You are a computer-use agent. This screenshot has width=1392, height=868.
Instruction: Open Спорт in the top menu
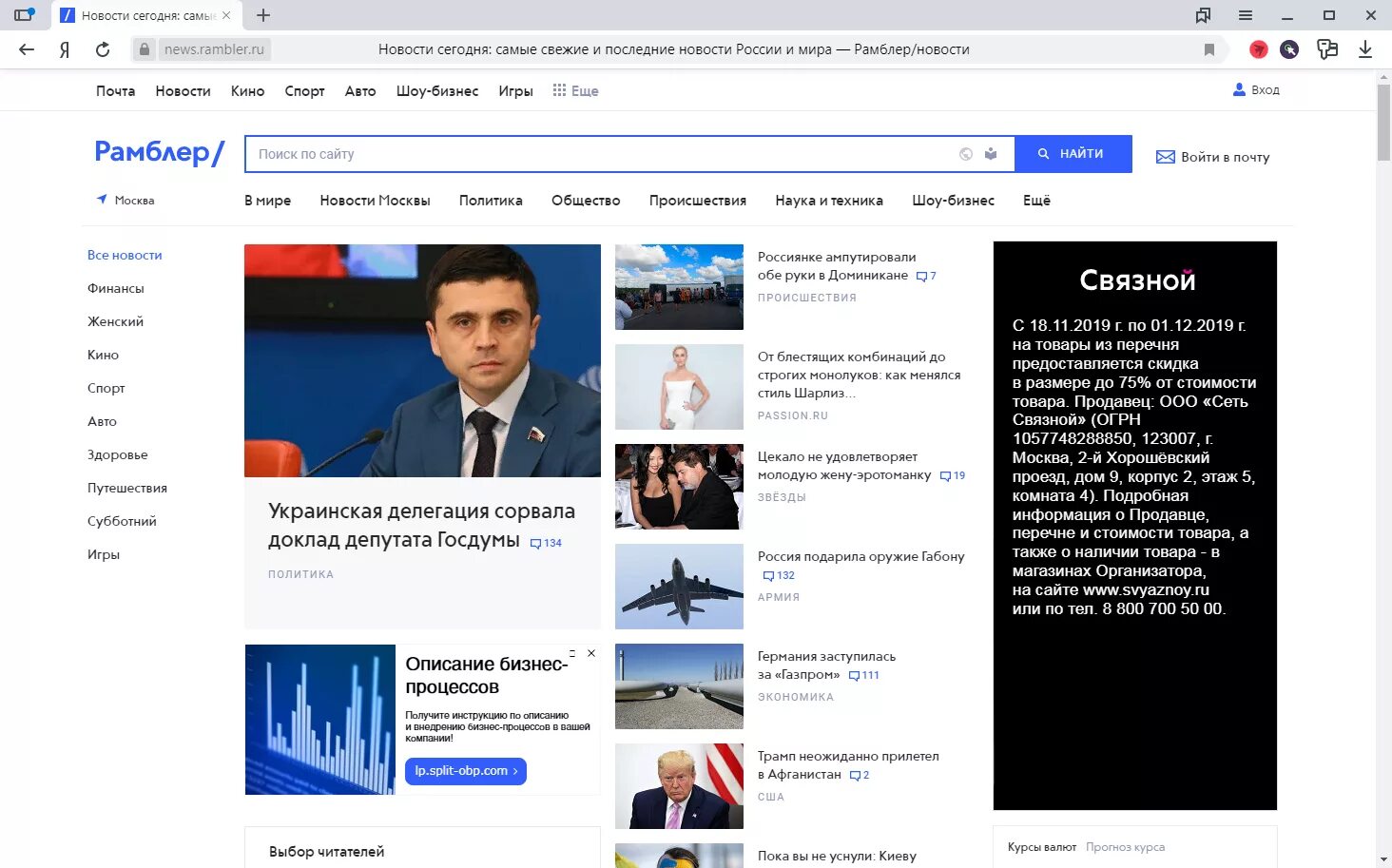[304, 91]
